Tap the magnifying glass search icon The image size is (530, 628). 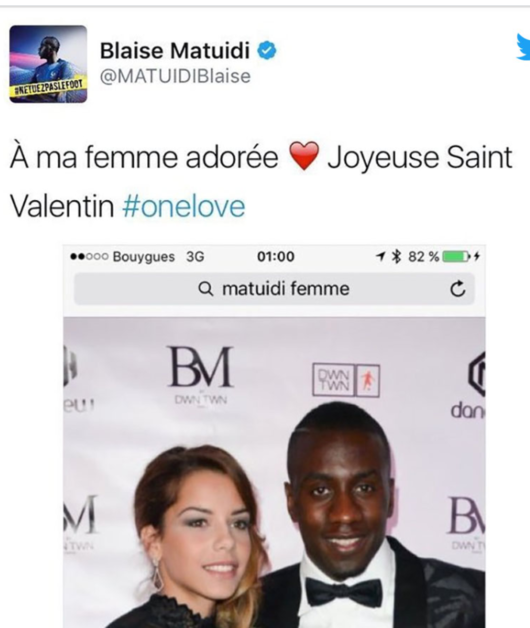[206, 288]
